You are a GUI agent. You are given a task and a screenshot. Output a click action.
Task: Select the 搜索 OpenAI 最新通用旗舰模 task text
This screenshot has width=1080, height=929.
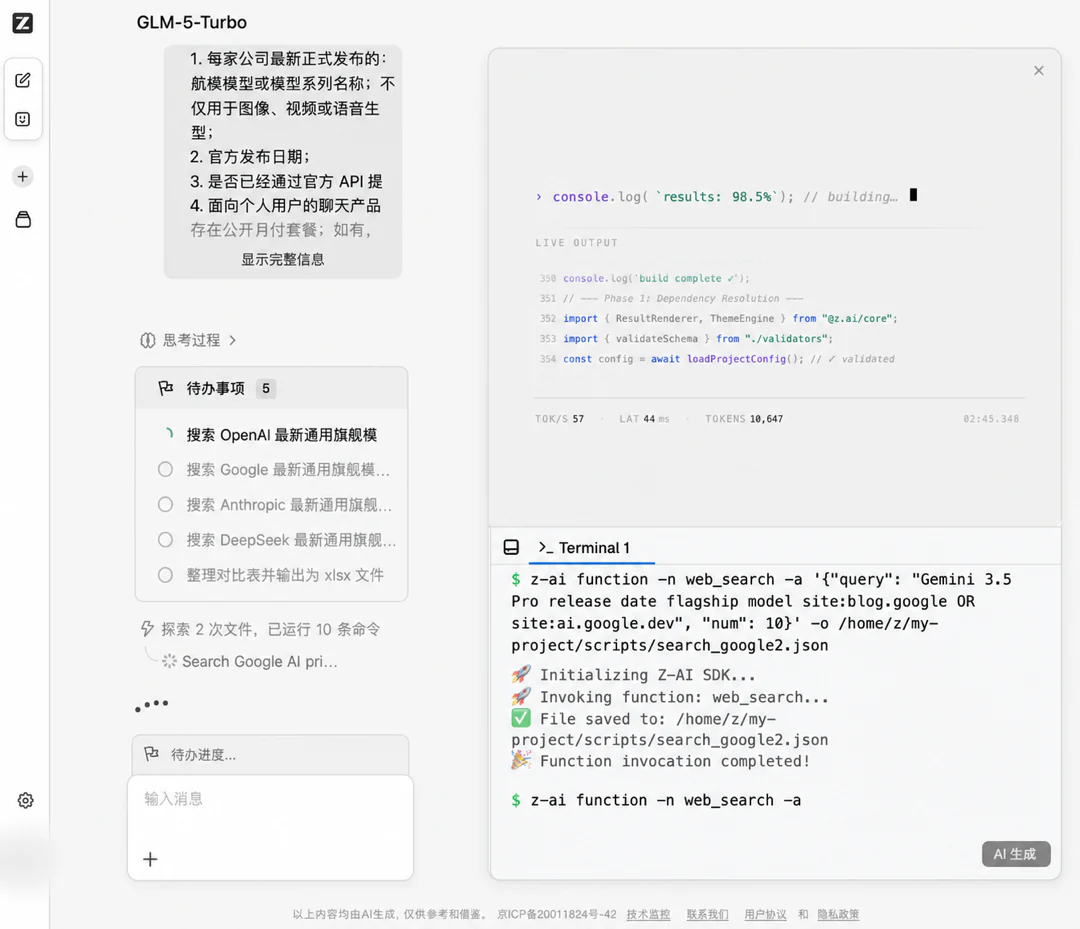coord(282,435)
